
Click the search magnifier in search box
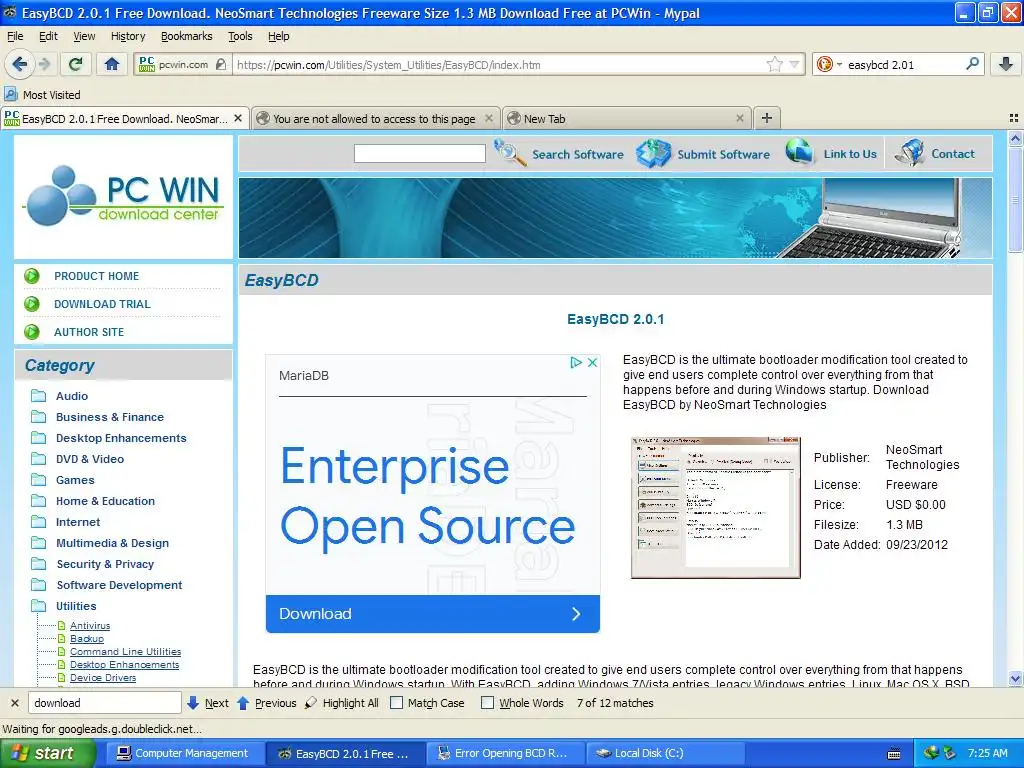[x=972, y=64]
